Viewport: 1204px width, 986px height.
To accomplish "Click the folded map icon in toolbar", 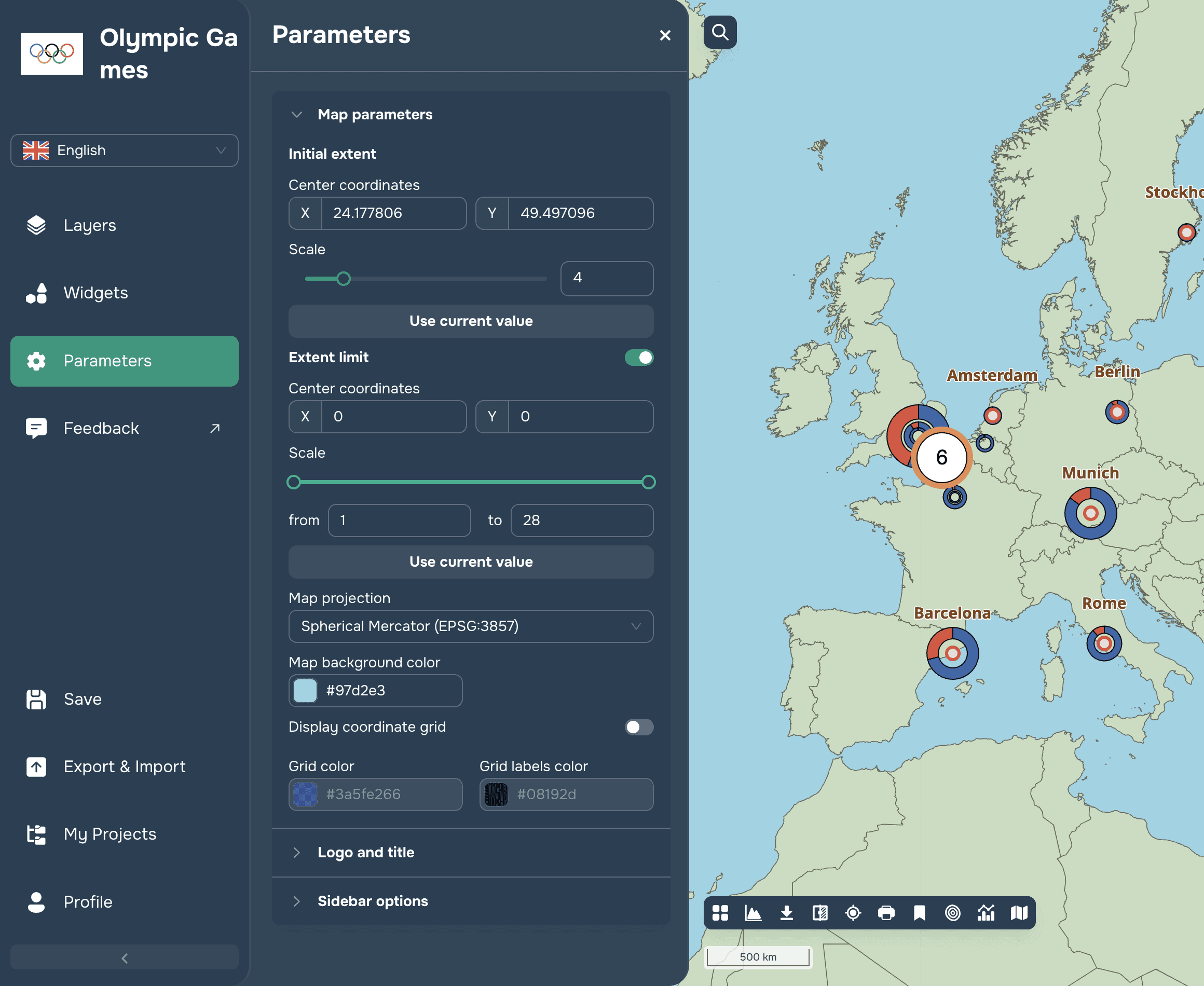I will tap(1019, 913).
